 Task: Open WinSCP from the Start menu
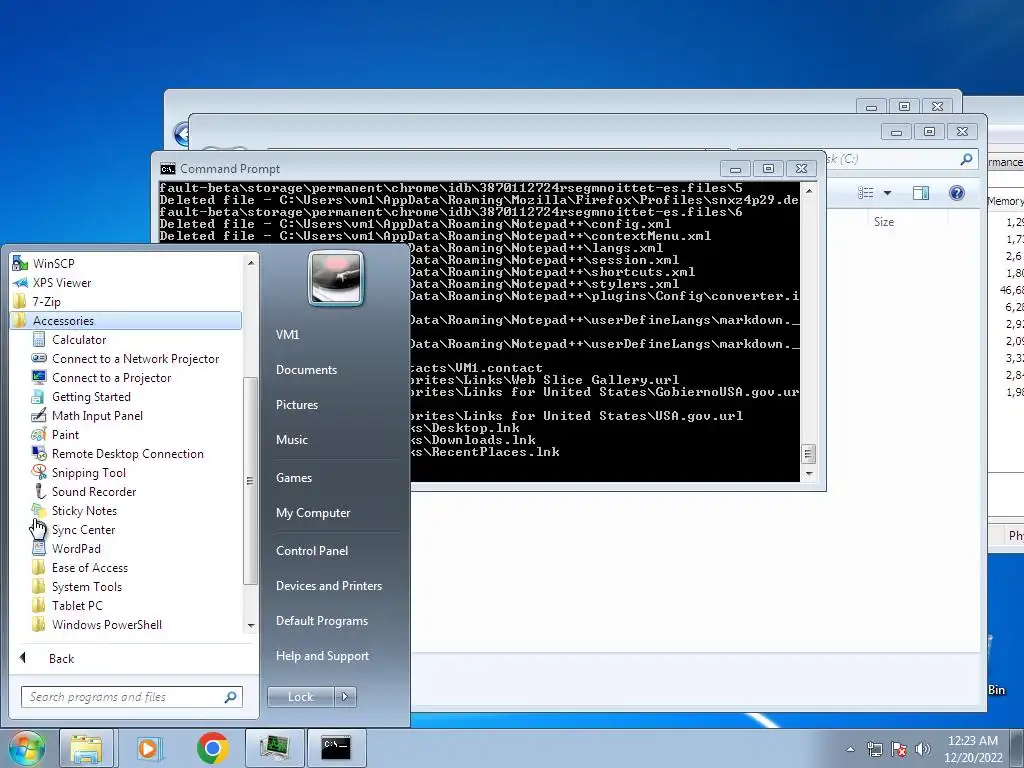[54, 263]
